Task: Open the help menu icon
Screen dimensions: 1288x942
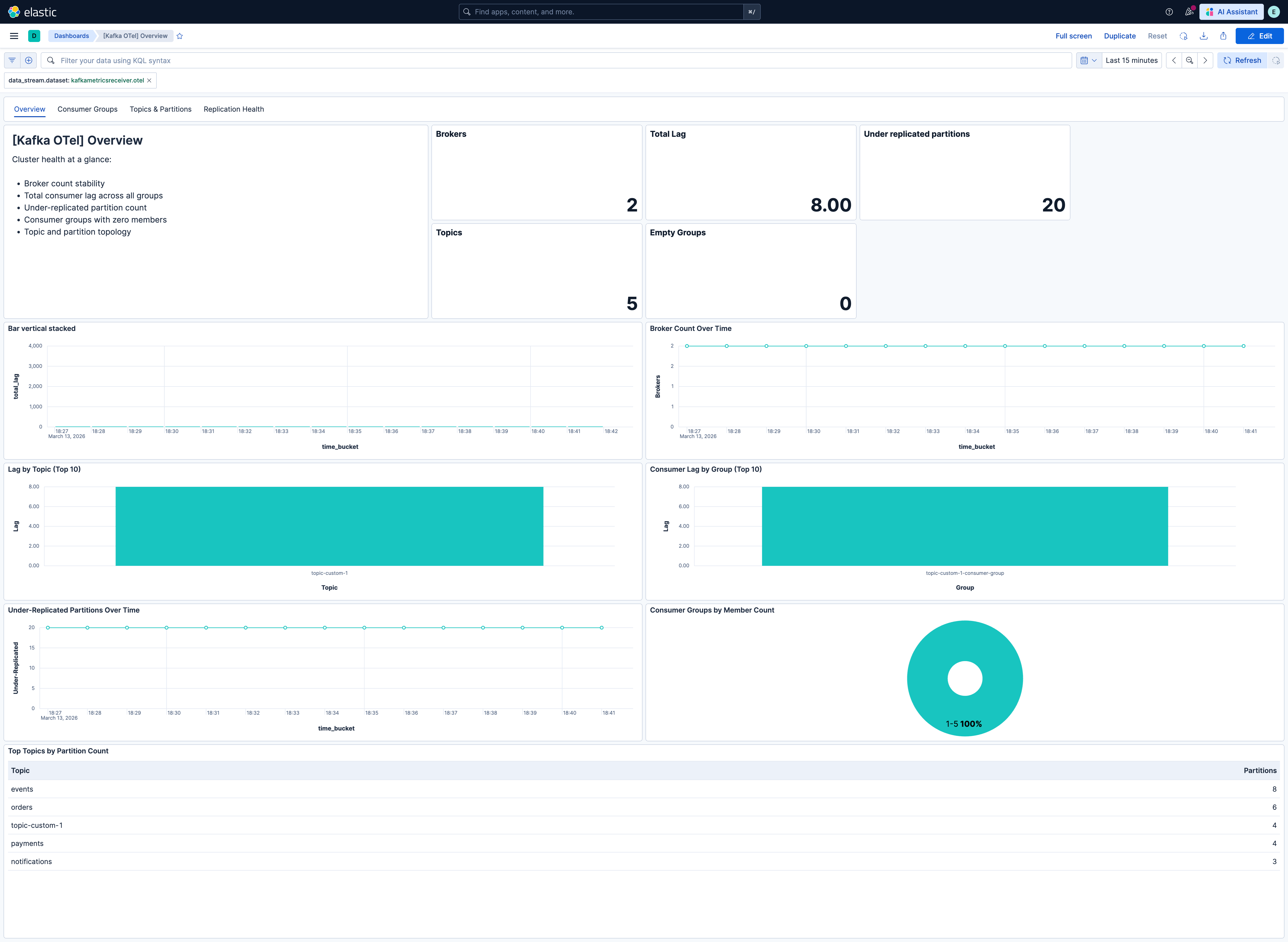Action: pyautogui.click(x=1169, y=12)
